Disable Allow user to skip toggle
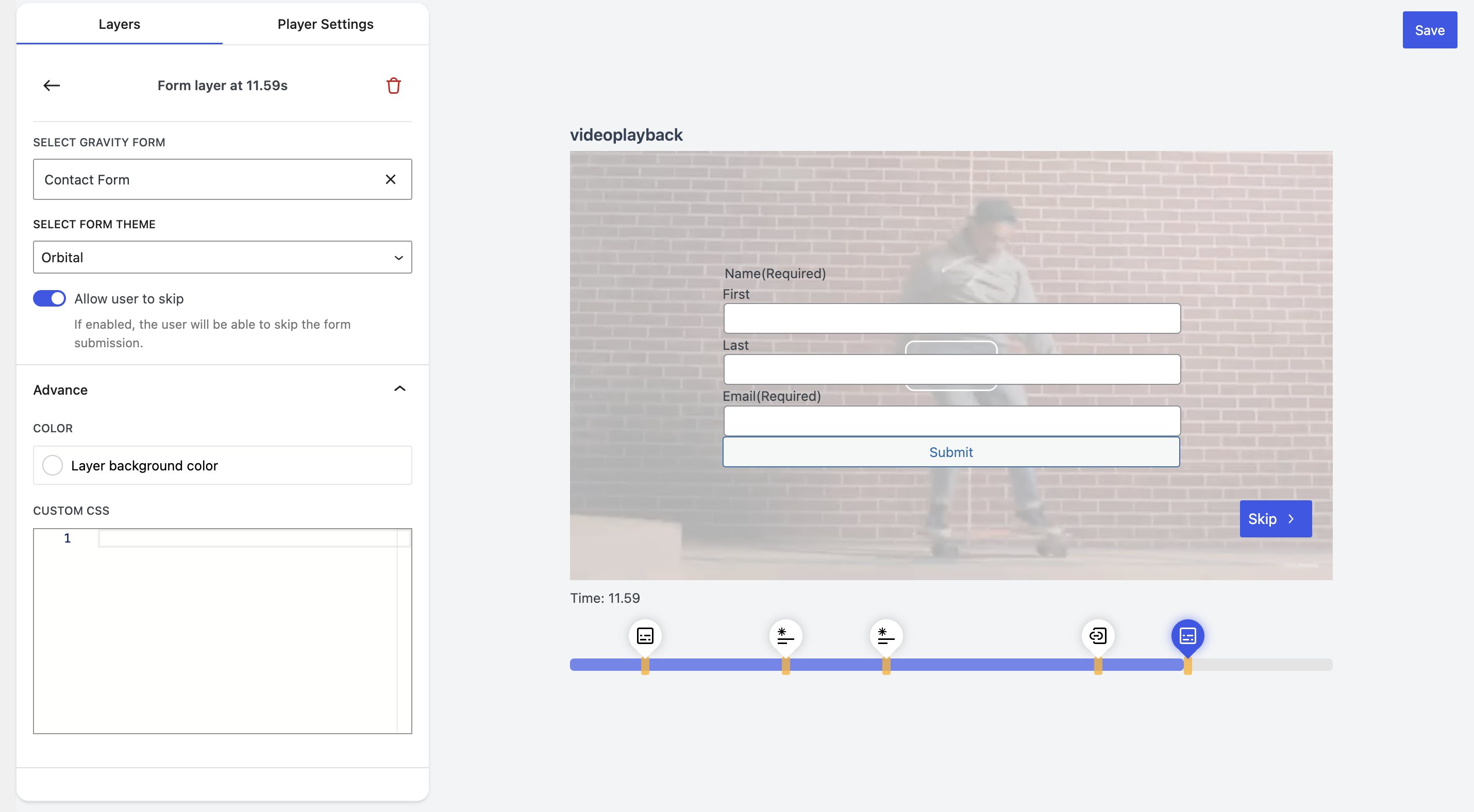Screen dimensions: 1474x812 [x=49, y=298]
